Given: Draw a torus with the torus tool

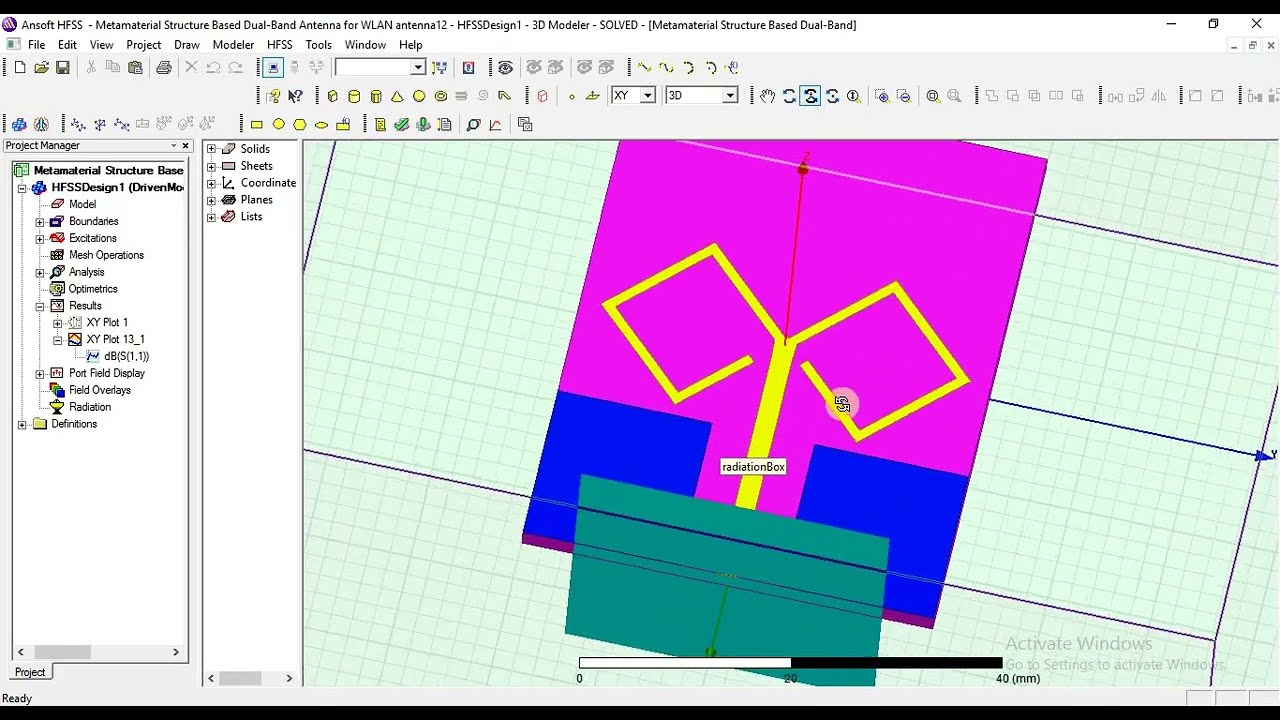Looking at the screenshot, I should point(440,96).
